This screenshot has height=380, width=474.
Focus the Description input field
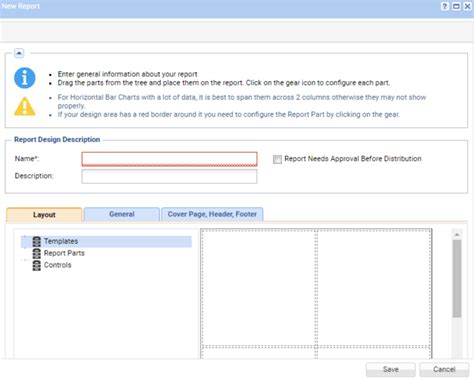tap(169, 176)
